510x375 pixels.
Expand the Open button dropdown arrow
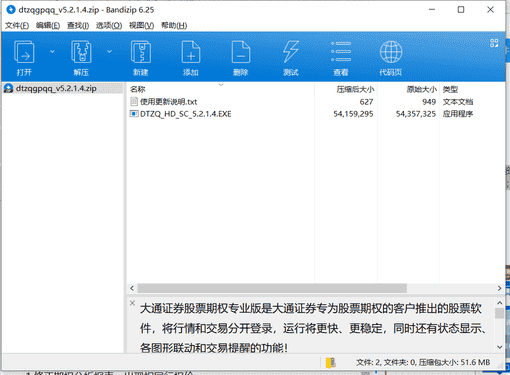click(x=52, y=52)
